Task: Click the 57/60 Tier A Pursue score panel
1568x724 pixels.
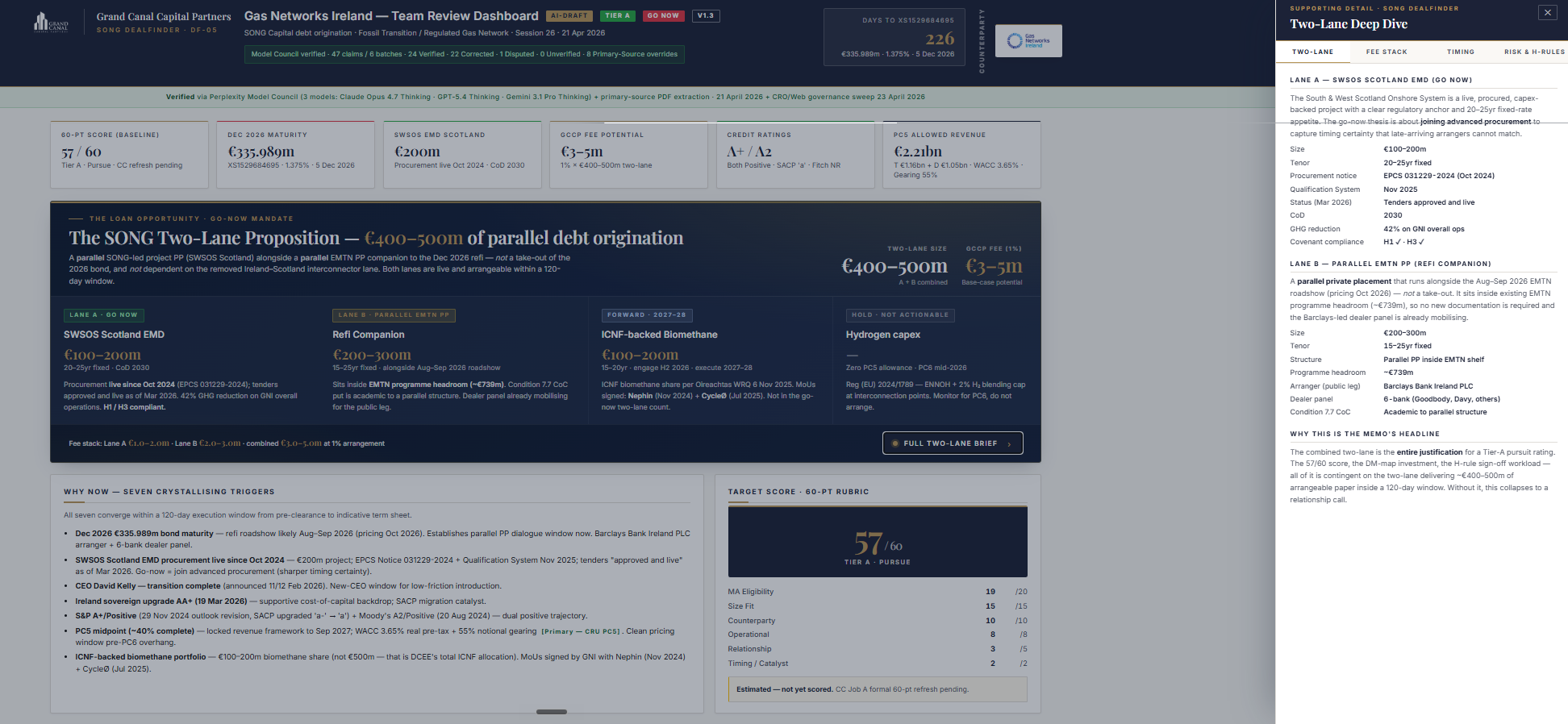Action: pos(878,542)
